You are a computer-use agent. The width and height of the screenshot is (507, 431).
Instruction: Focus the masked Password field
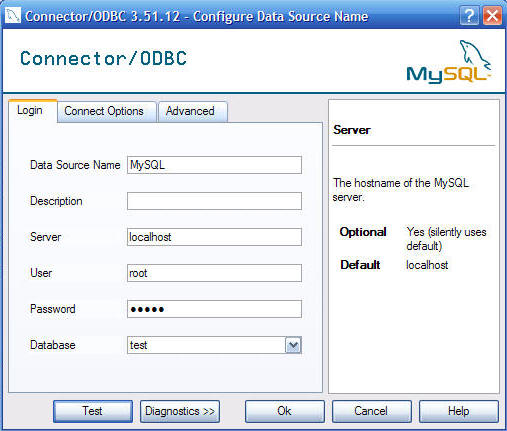click(x=214, y=309)
